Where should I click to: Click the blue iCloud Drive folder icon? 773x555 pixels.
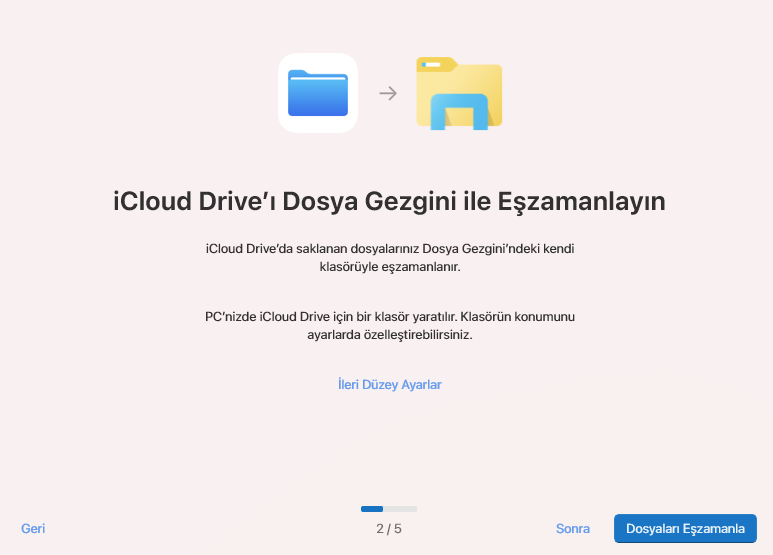click(x=317, y=93)
